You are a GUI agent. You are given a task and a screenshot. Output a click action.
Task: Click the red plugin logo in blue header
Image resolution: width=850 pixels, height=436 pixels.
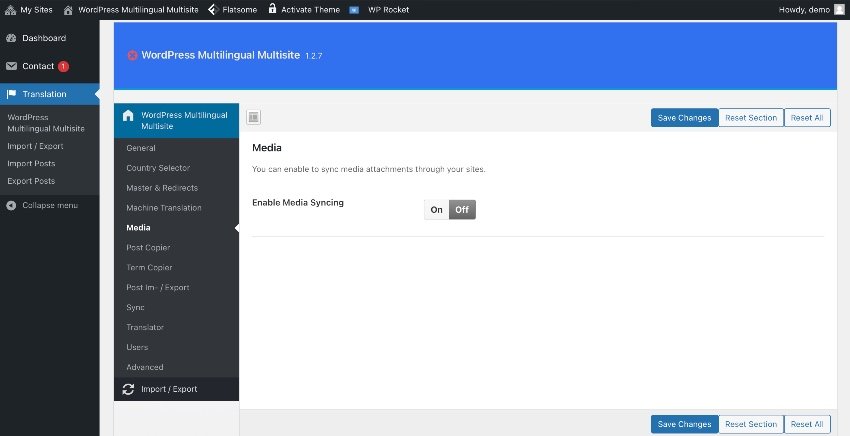[x=132, y=55]
